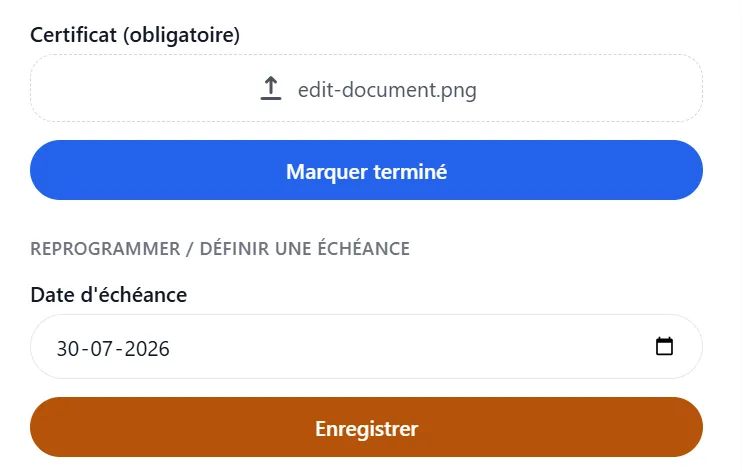Click the word Certificat in the label
The height and width of the screenshot is (471, 742).
pos(73,35)
